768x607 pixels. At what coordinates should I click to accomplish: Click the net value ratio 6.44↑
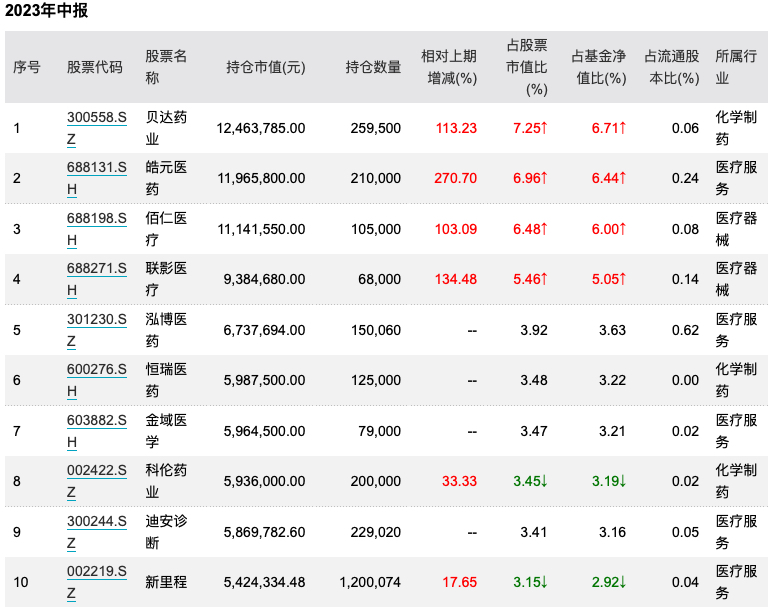[x=609, y=178]
